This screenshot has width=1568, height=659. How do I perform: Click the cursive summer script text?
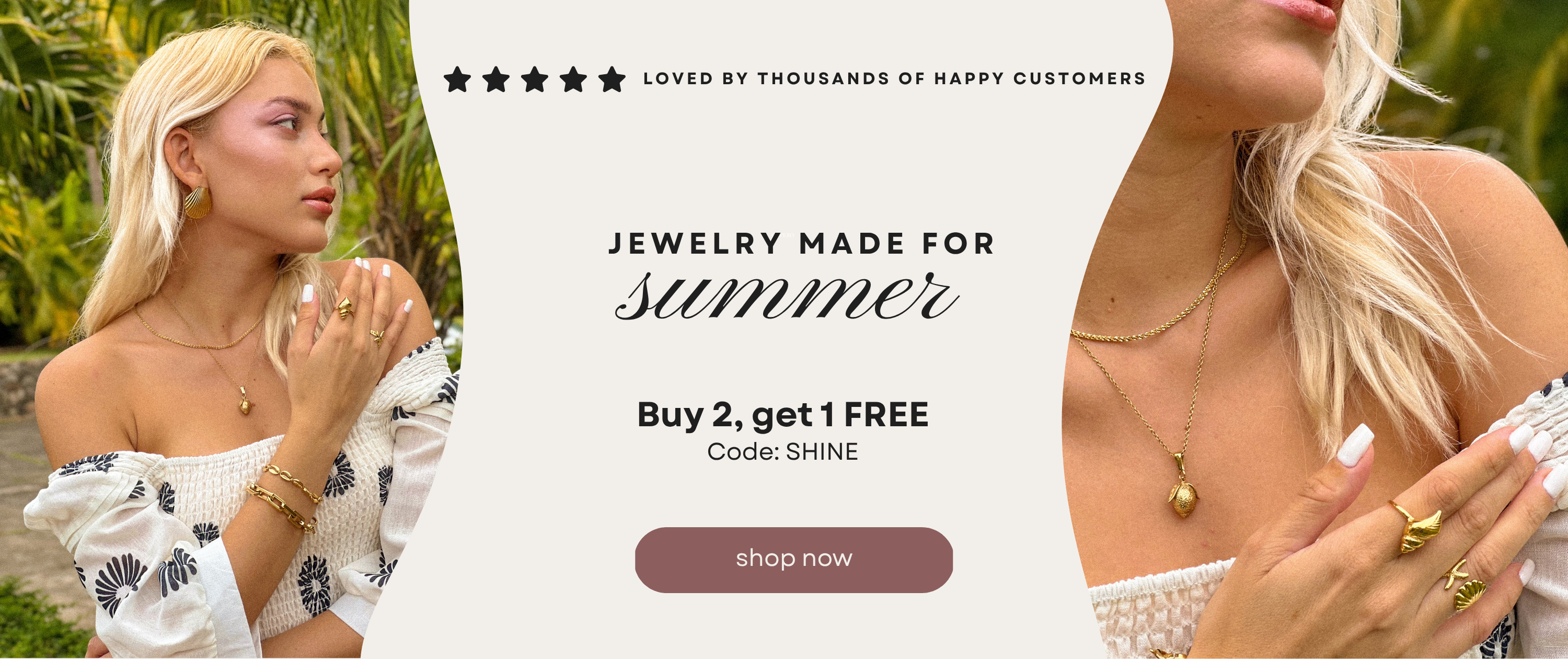pyautogui.click(x=787, y=296)
